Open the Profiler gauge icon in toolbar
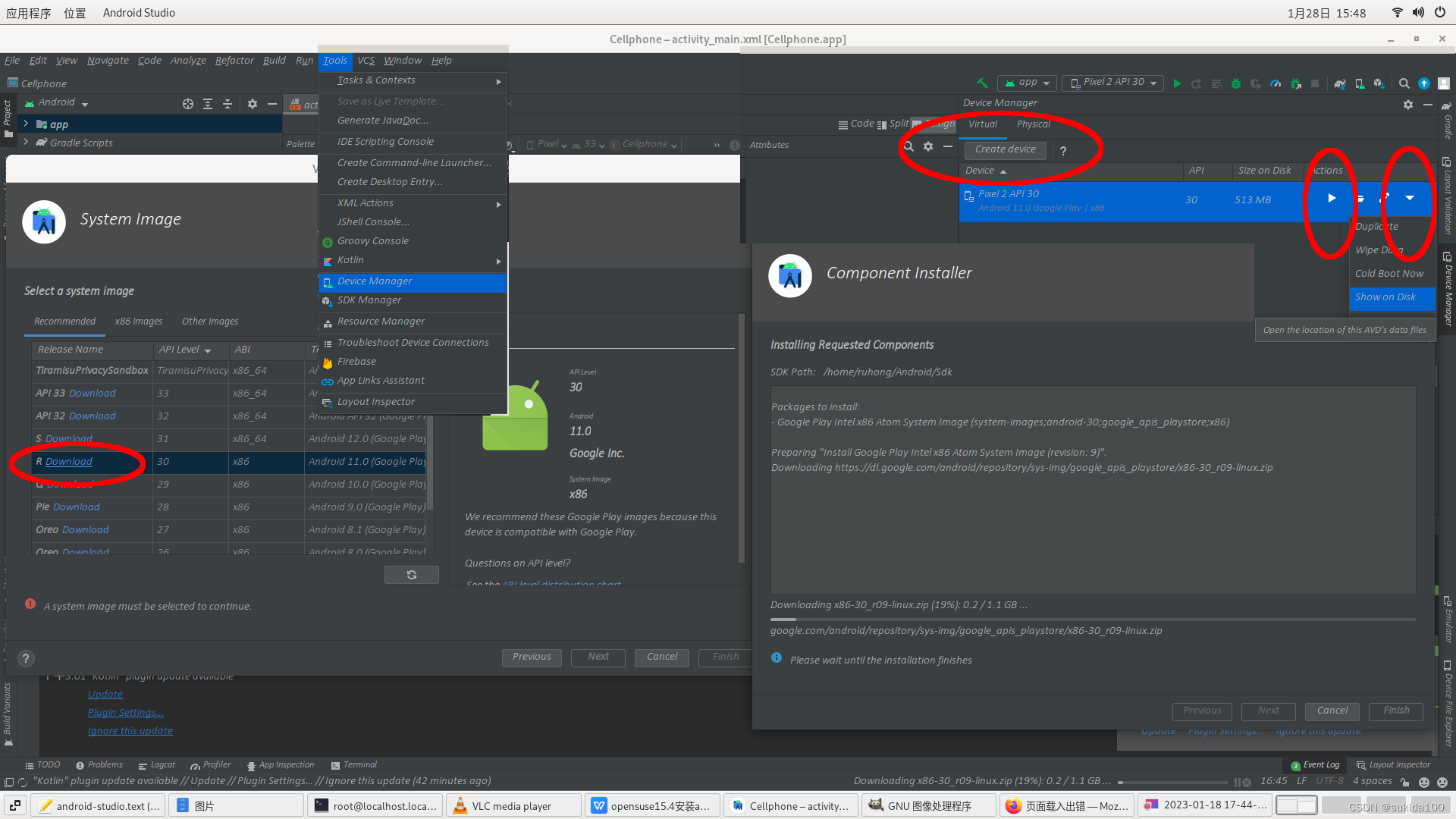1456x819 pixels. (x=1276, y=83)
